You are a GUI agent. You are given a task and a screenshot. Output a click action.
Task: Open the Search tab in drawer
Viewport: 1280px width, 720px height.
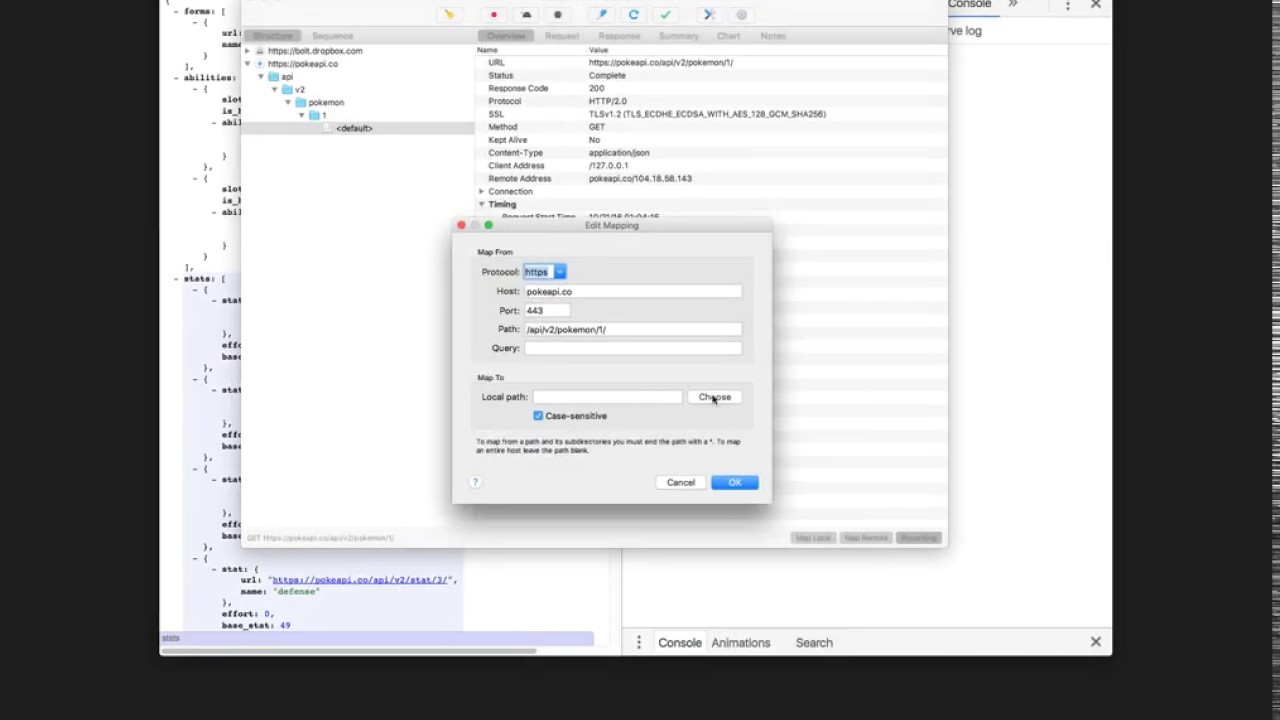pyautogui.click(x=813, y=643)
